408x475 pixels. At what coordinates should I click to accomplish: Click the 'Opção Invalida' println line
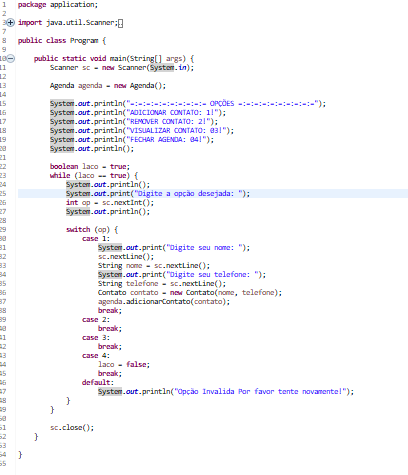(226, 392)
